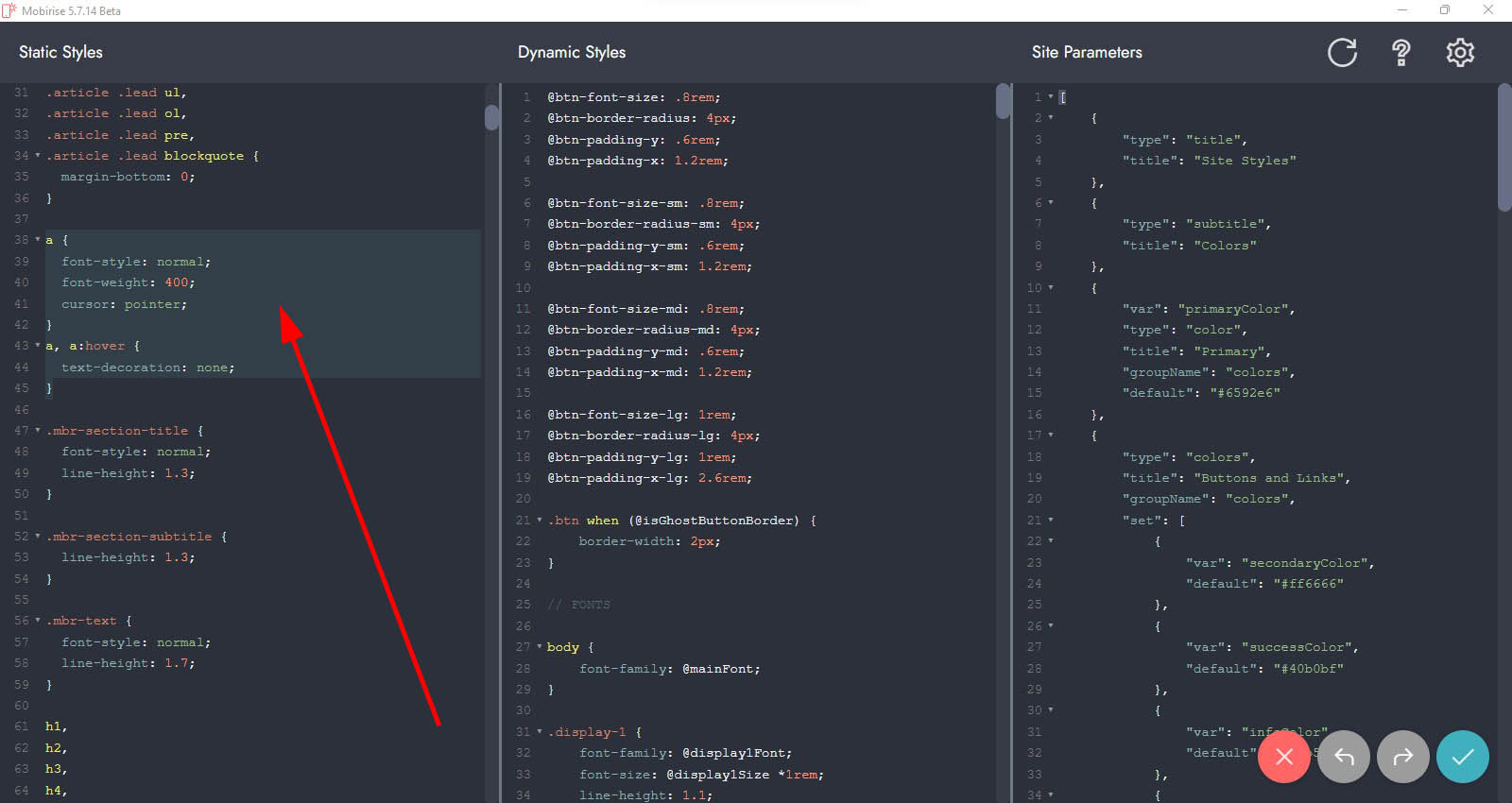Open the settings gear icon

point(1460,53)
